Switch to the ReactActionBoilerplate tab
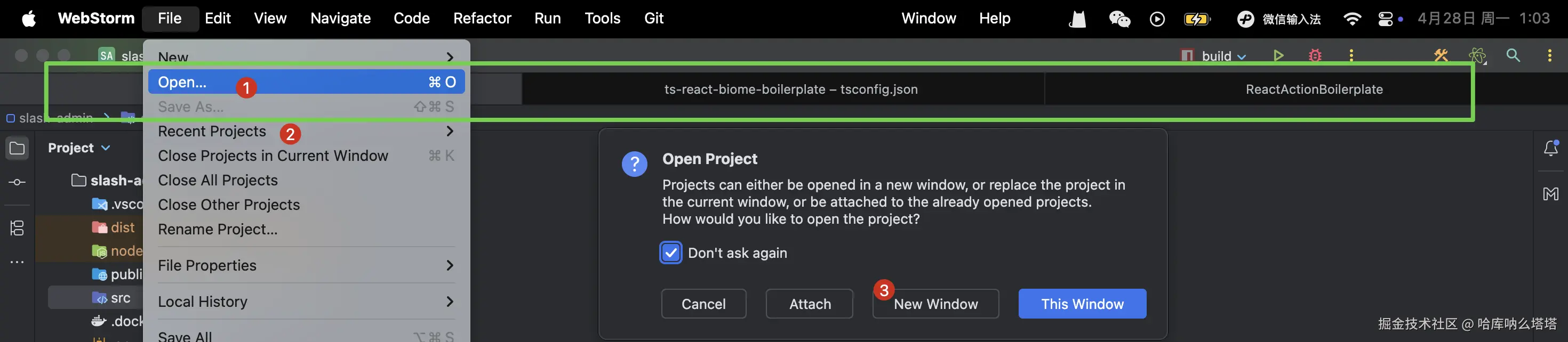Viewport: 1568px width, 342px height. 1314,89
